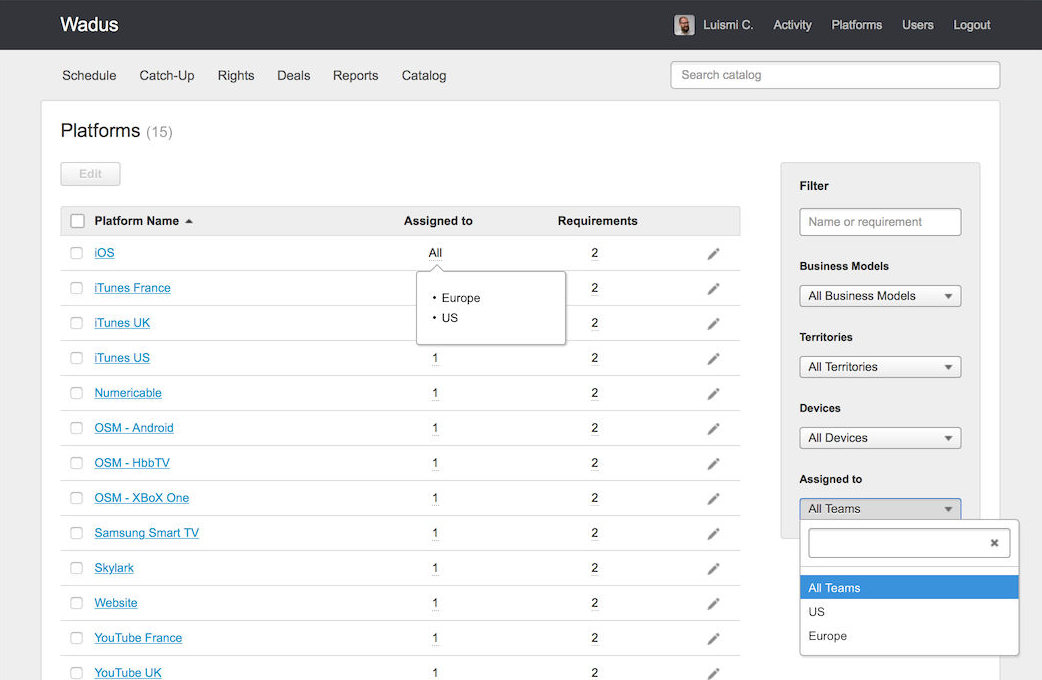The width and height of the screenshot is (1042, 680).
Task: Switch to Catalog tab
Action: tap(424, 76)
